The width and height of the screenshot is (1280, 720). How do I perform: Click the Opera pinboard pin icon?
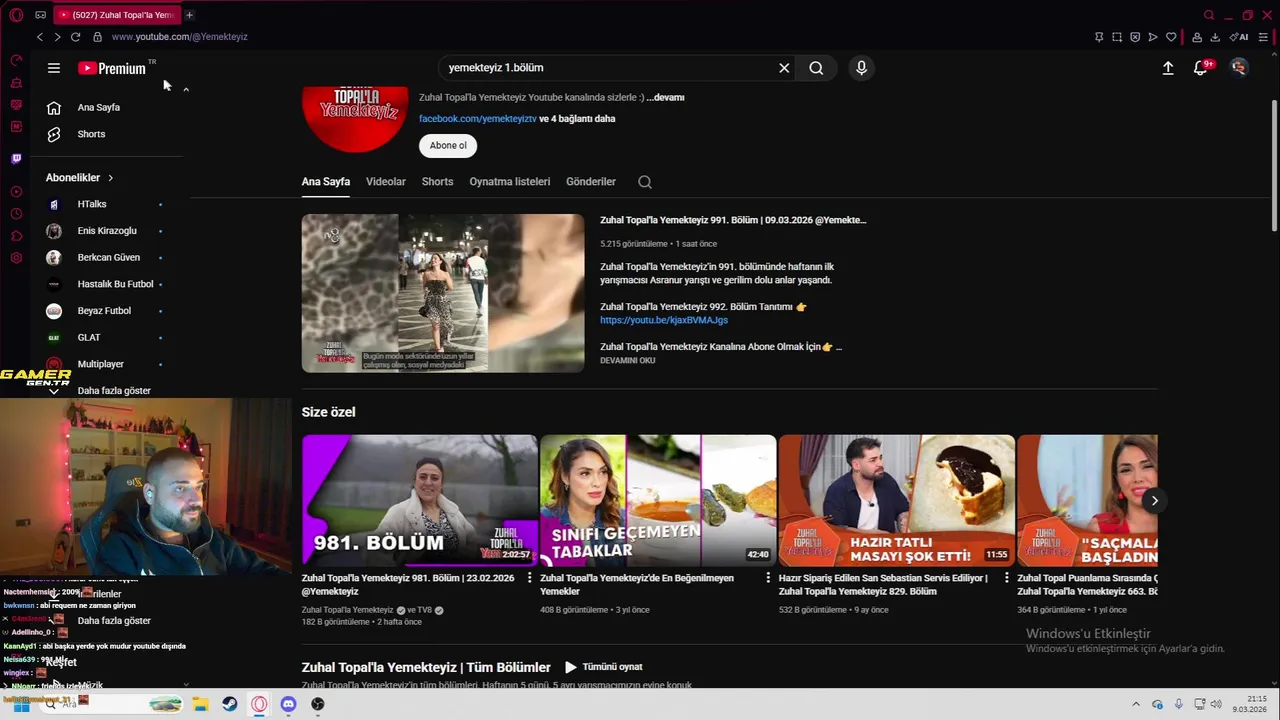(1099, 37)
